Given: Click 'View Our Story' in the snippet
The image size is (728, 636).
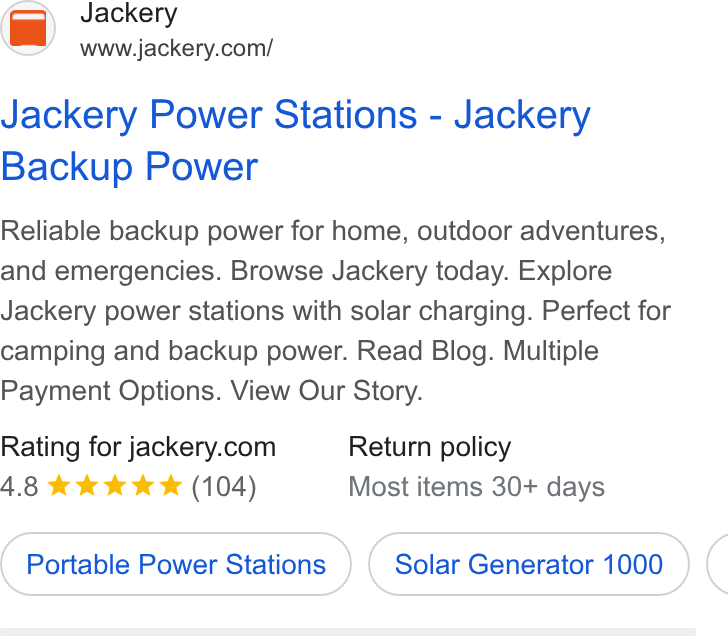Looking at the screenshot, I should (x=325, y=391).
